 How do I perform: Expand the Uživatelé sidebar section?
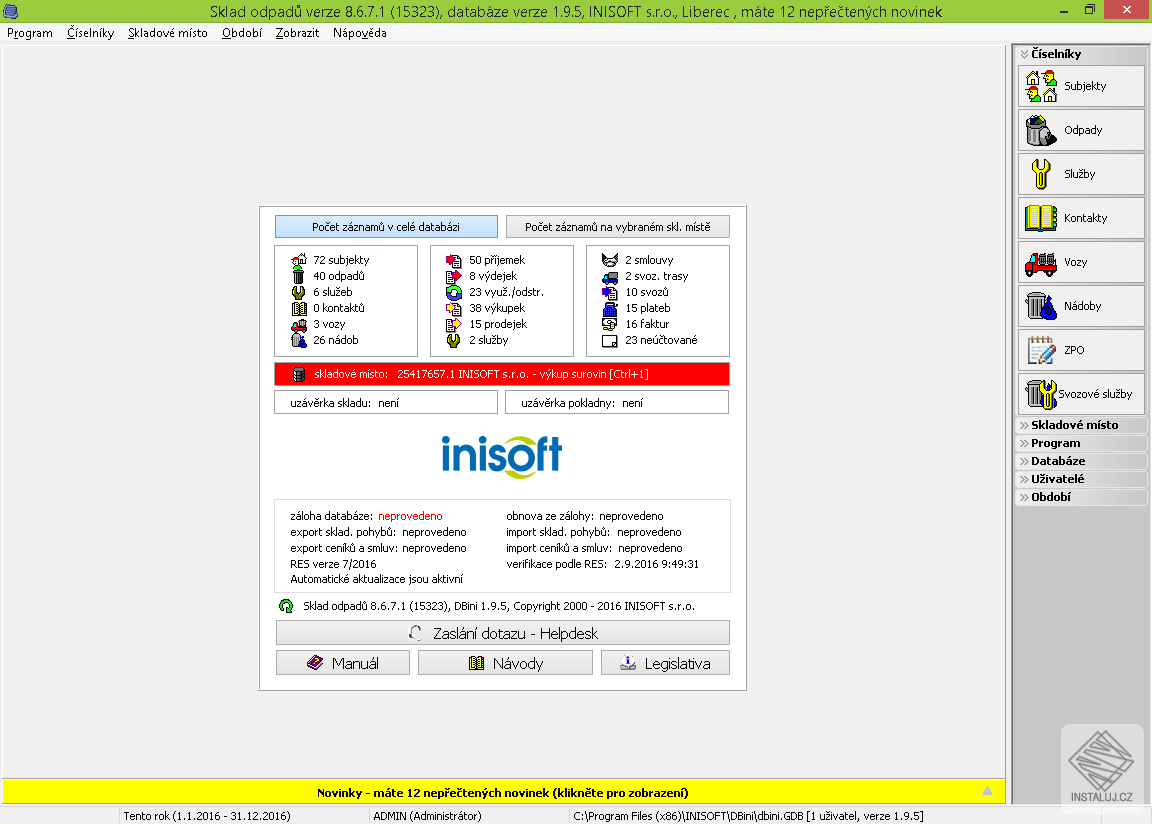[x=1081, y=479]
